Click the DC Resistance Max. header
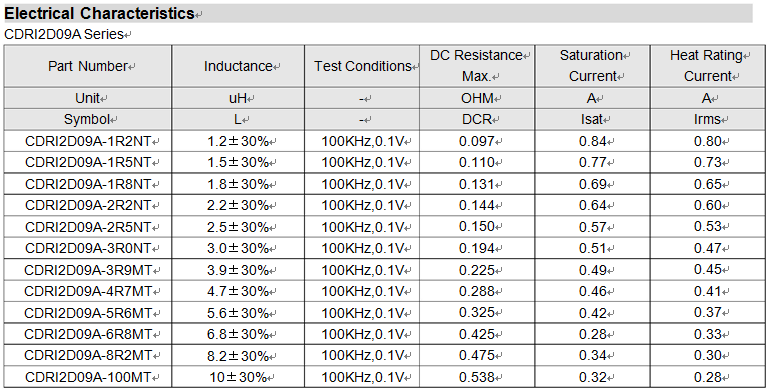This screenshot has width=770, height=389. click(x=477, y=66)
